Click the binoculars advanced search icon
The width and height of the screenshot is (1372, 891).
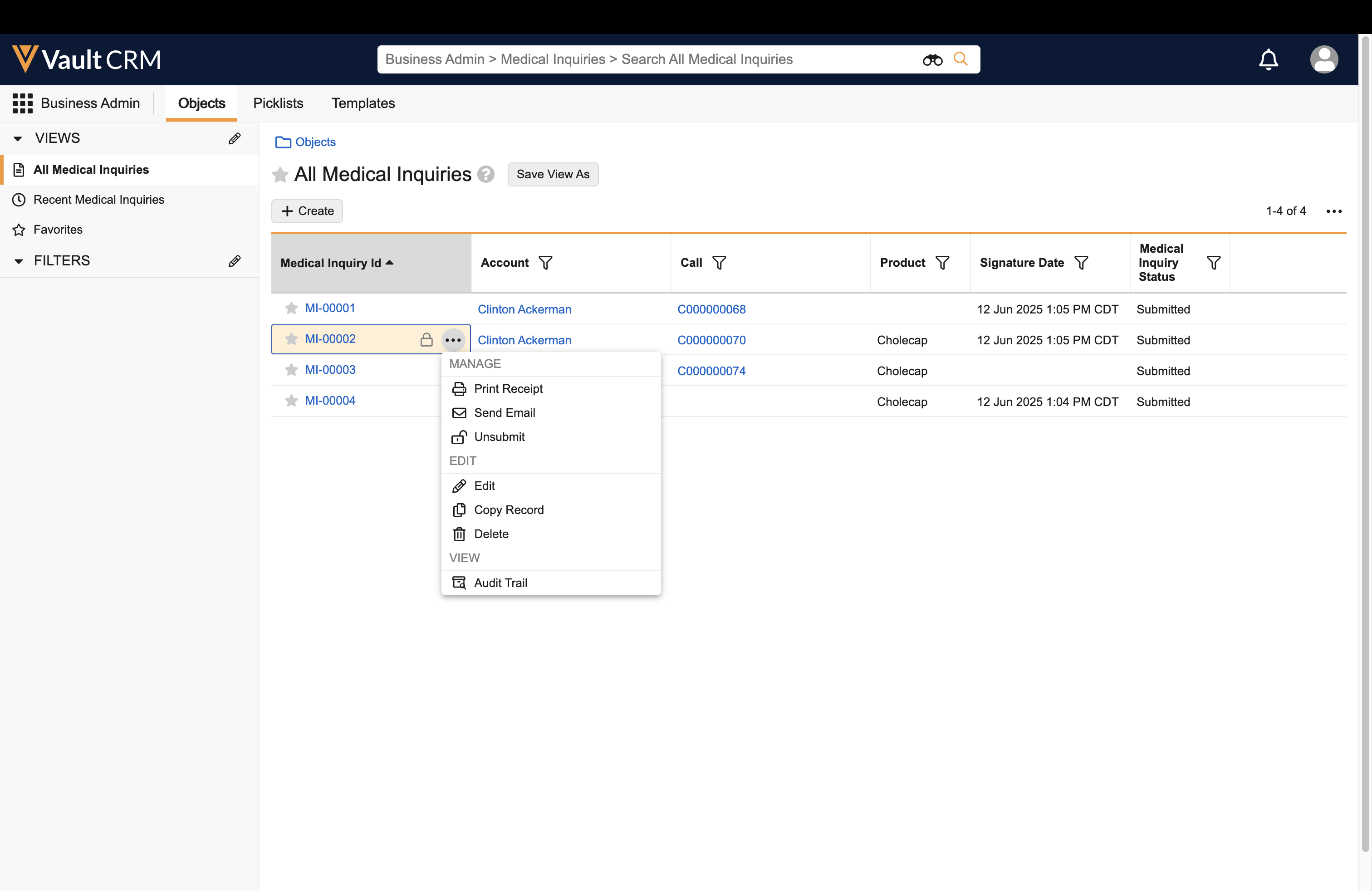(x=932, y=59)
